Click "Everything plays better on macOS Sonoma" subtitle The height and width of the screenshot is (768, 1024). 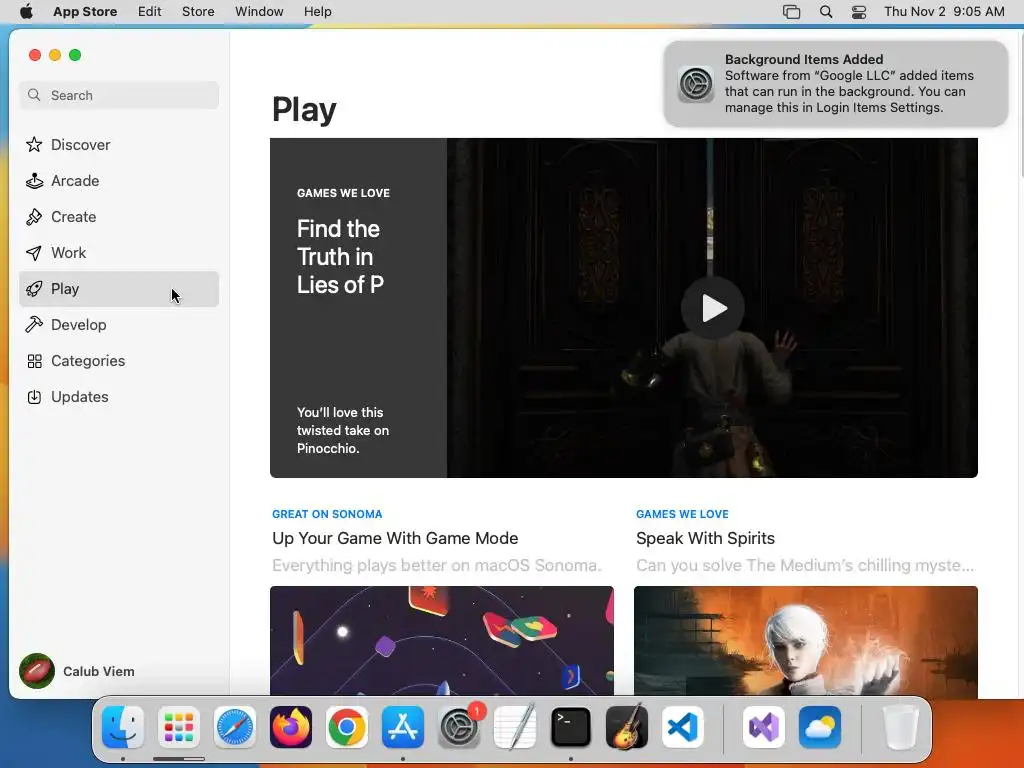(437, 565)
